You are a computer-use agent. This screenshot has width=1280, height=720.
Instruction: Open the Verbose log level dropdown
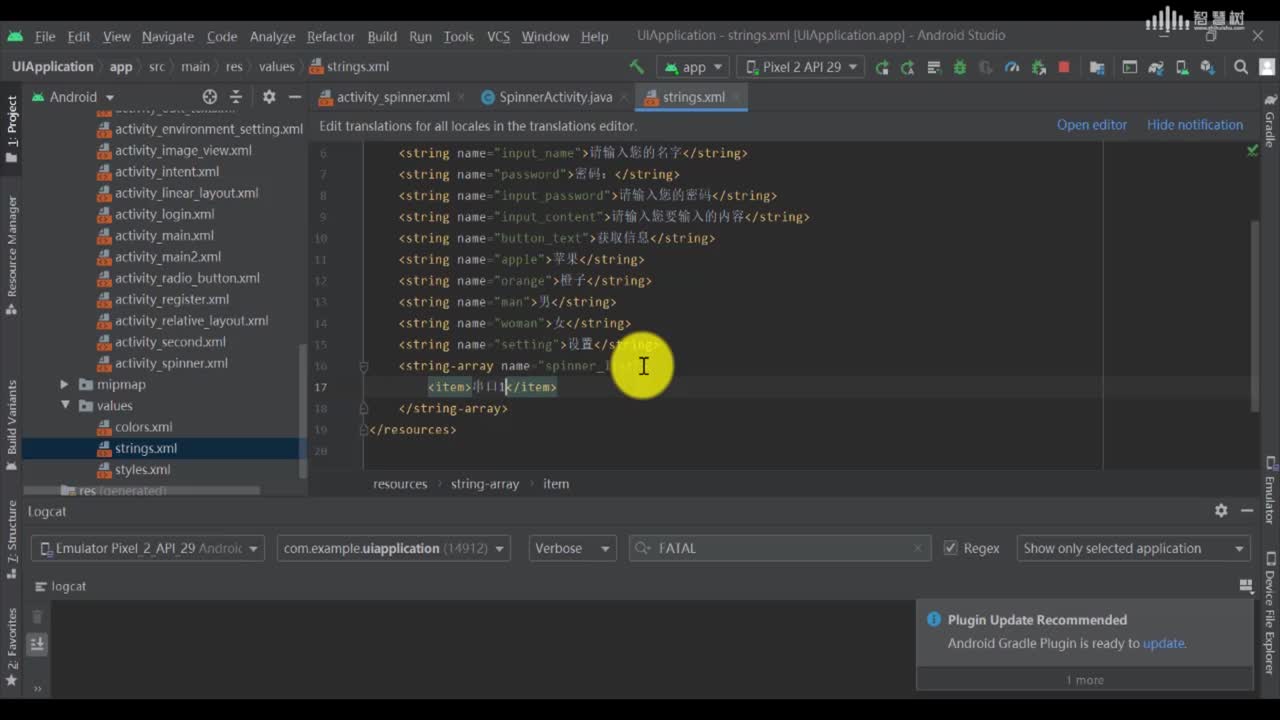[x=572, y=548]
